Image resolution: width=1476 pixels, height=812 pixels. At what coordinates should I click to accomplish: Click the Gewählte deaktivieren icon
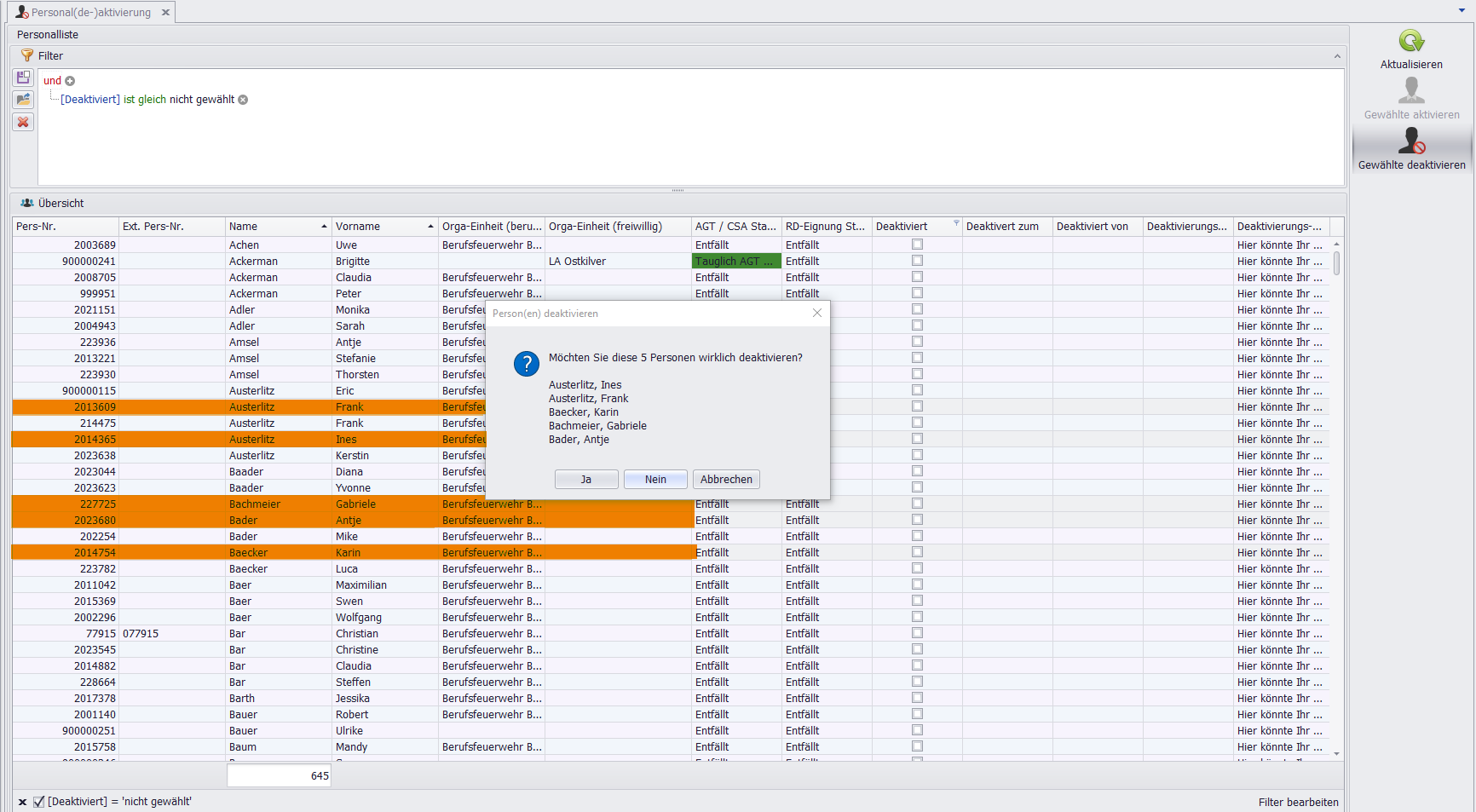tap(1411, 141)
